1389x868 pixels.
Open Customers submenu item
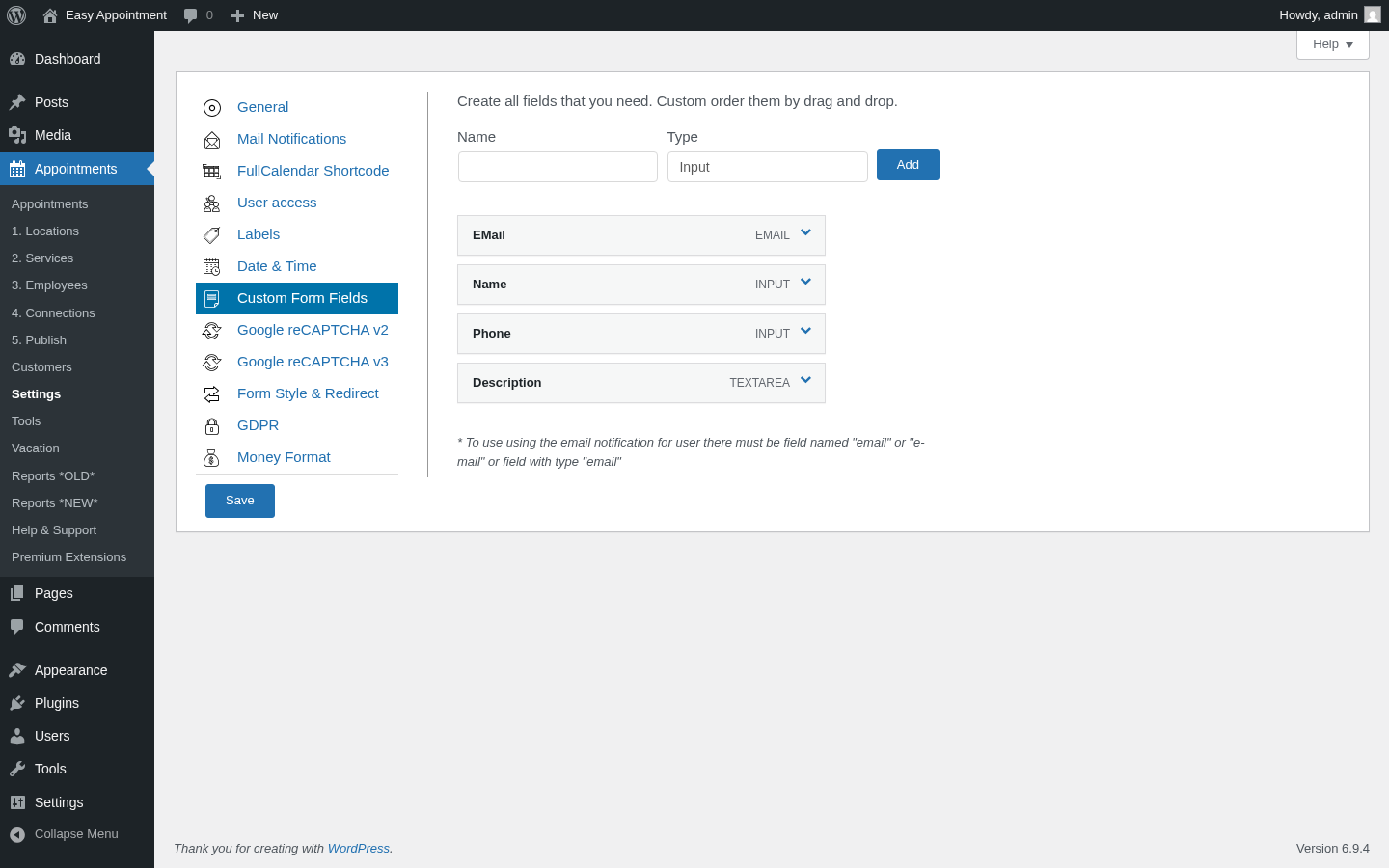click(x=41, y=367)
